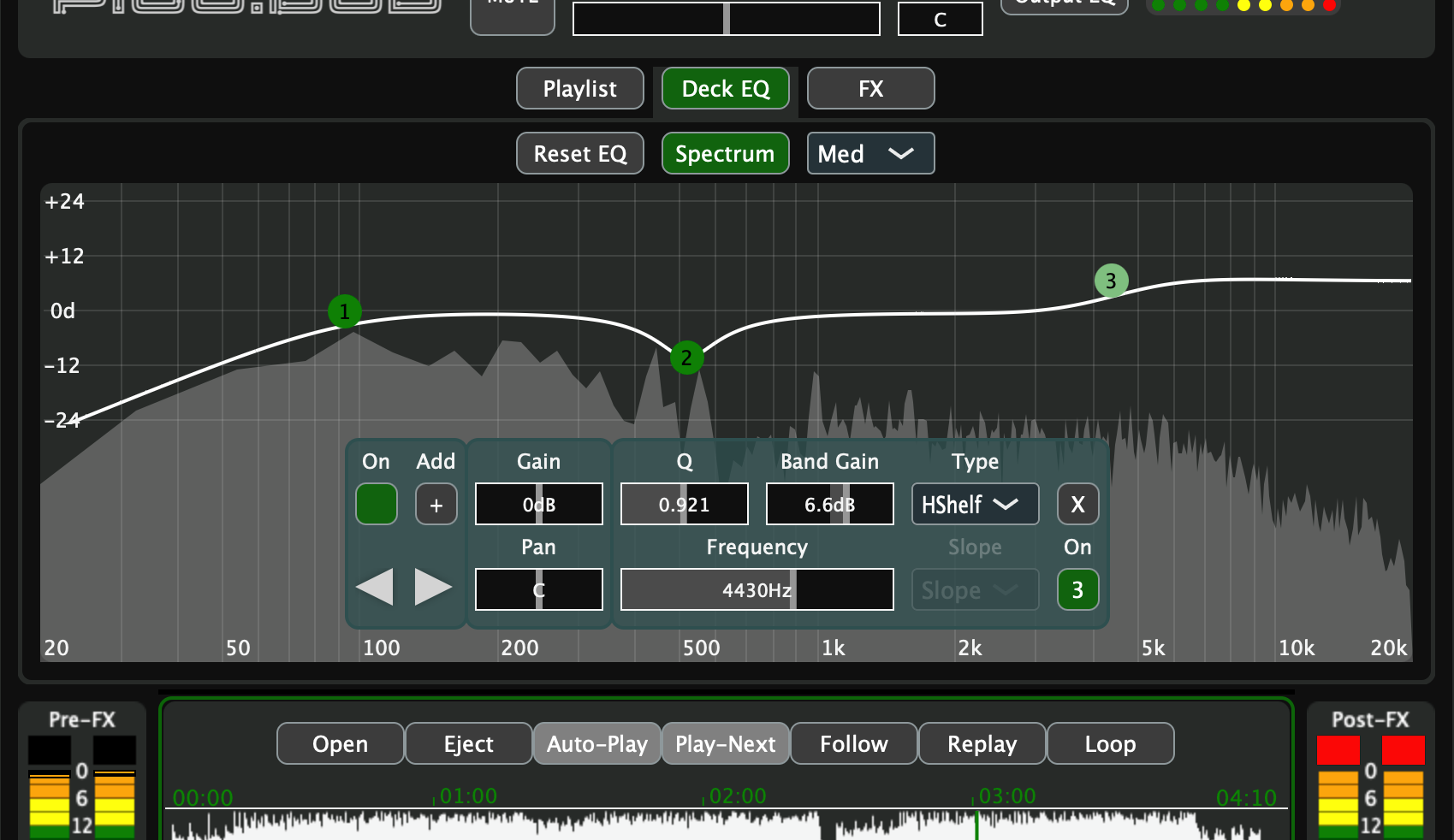Click the +24 dB scale label

[x=65, y=202]
